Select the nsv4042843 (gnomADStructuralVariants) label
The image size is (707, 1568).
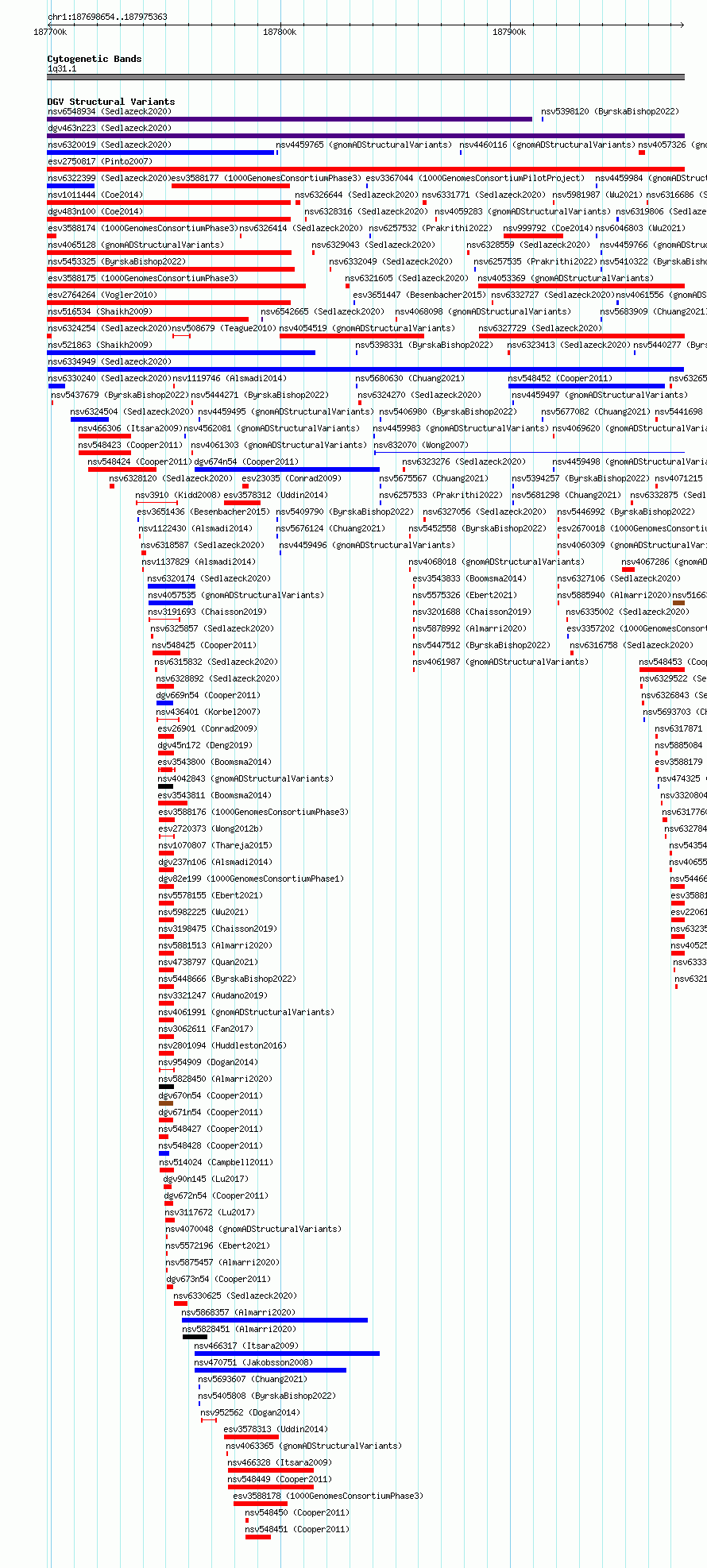click(245, 779)
